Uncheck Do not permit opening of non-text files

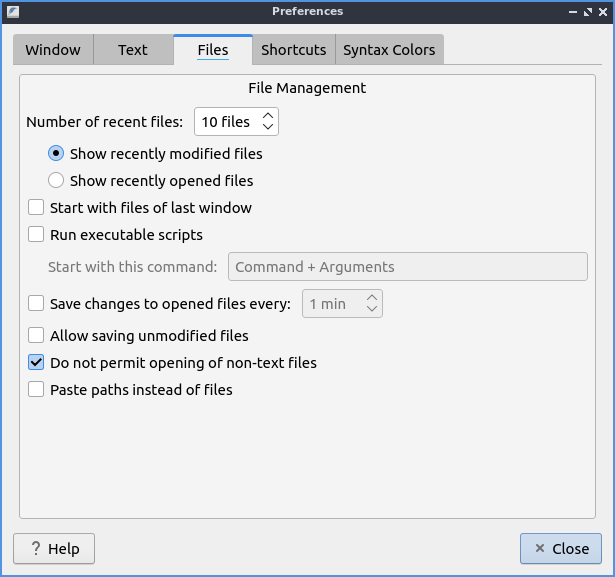tap(37, 363)
